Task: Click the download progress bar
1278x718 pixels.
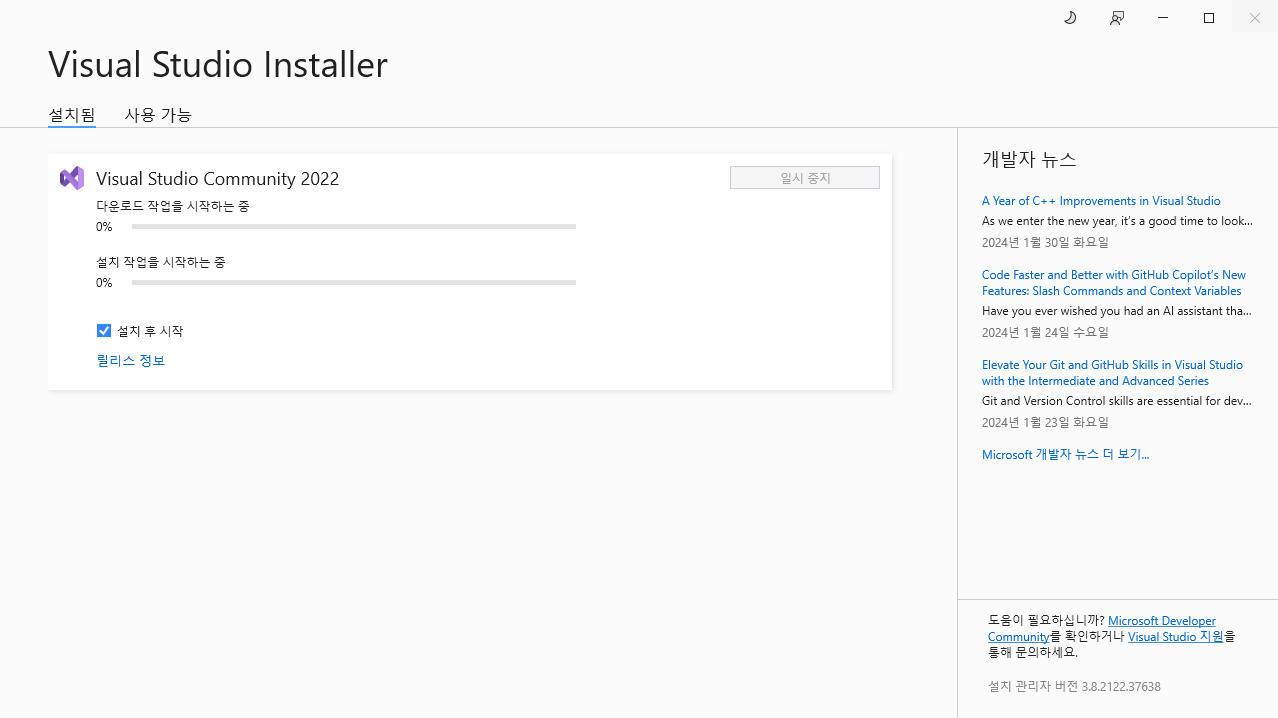Action: [354, 227]
